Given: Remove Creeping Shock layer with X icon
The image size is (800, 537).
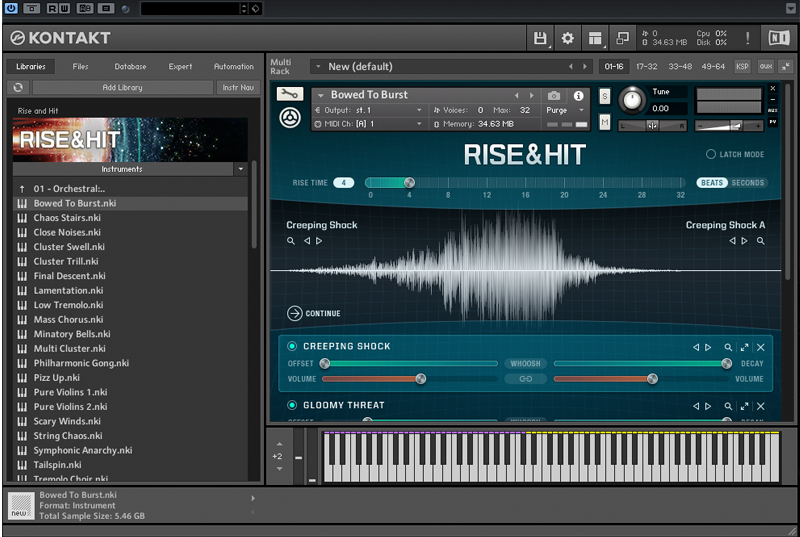Looking at the screenshot, I should (x=761, y=347).
